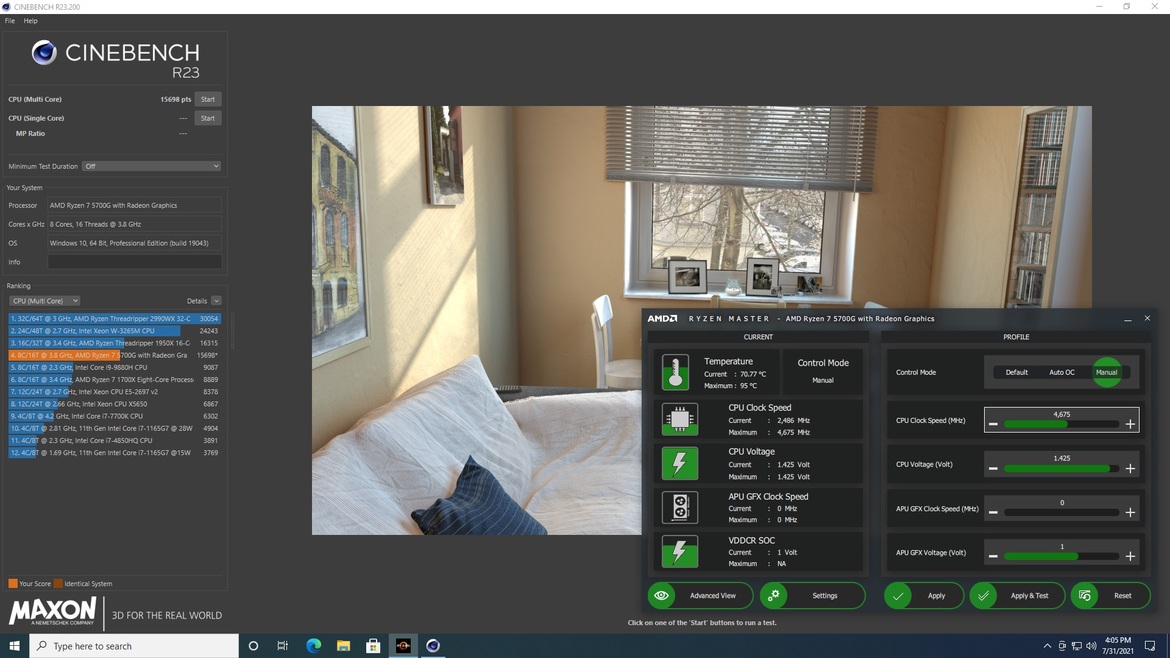
Task: Open the Minimum Test Duration dropdown
Action: (x=151, y=166)
